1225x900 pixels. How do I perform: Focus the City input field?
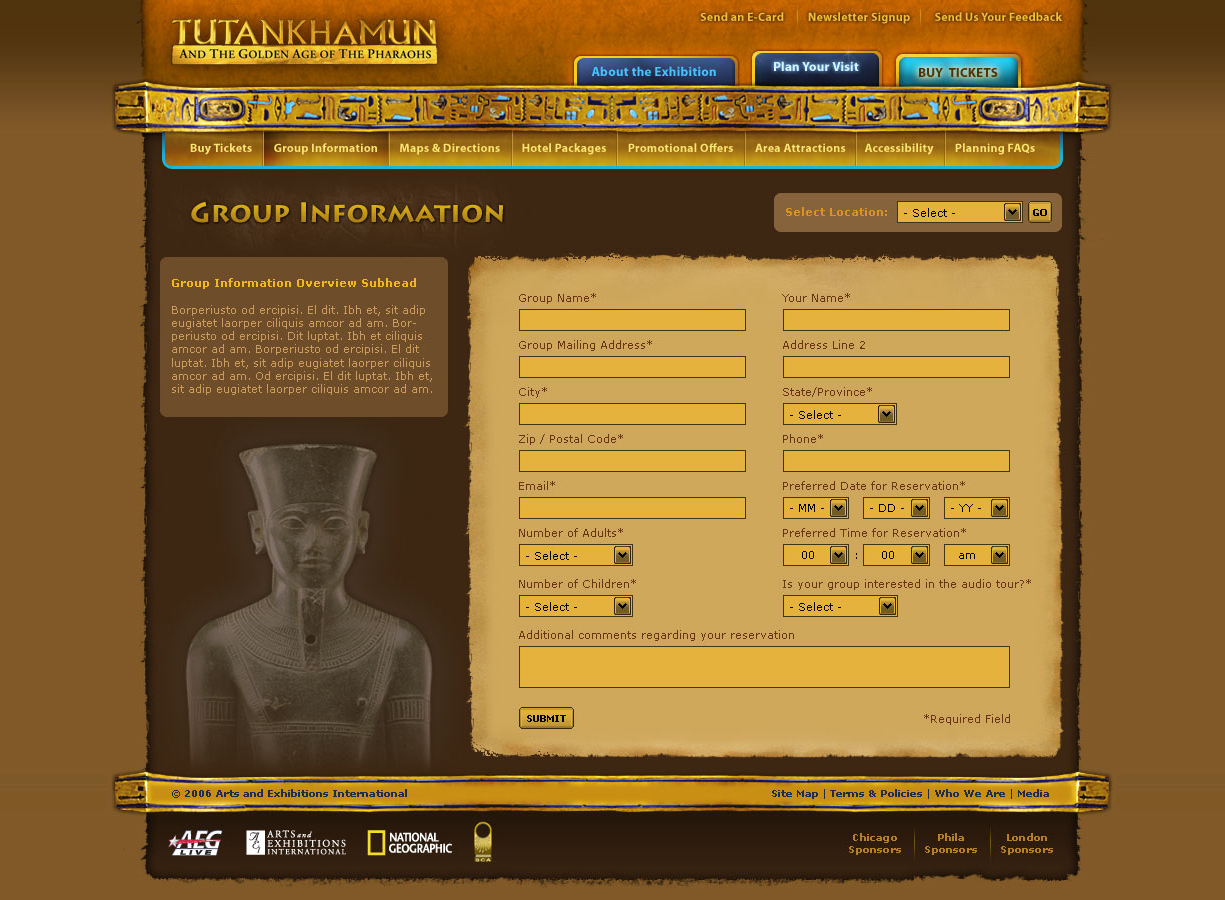[x=632, y=414]
